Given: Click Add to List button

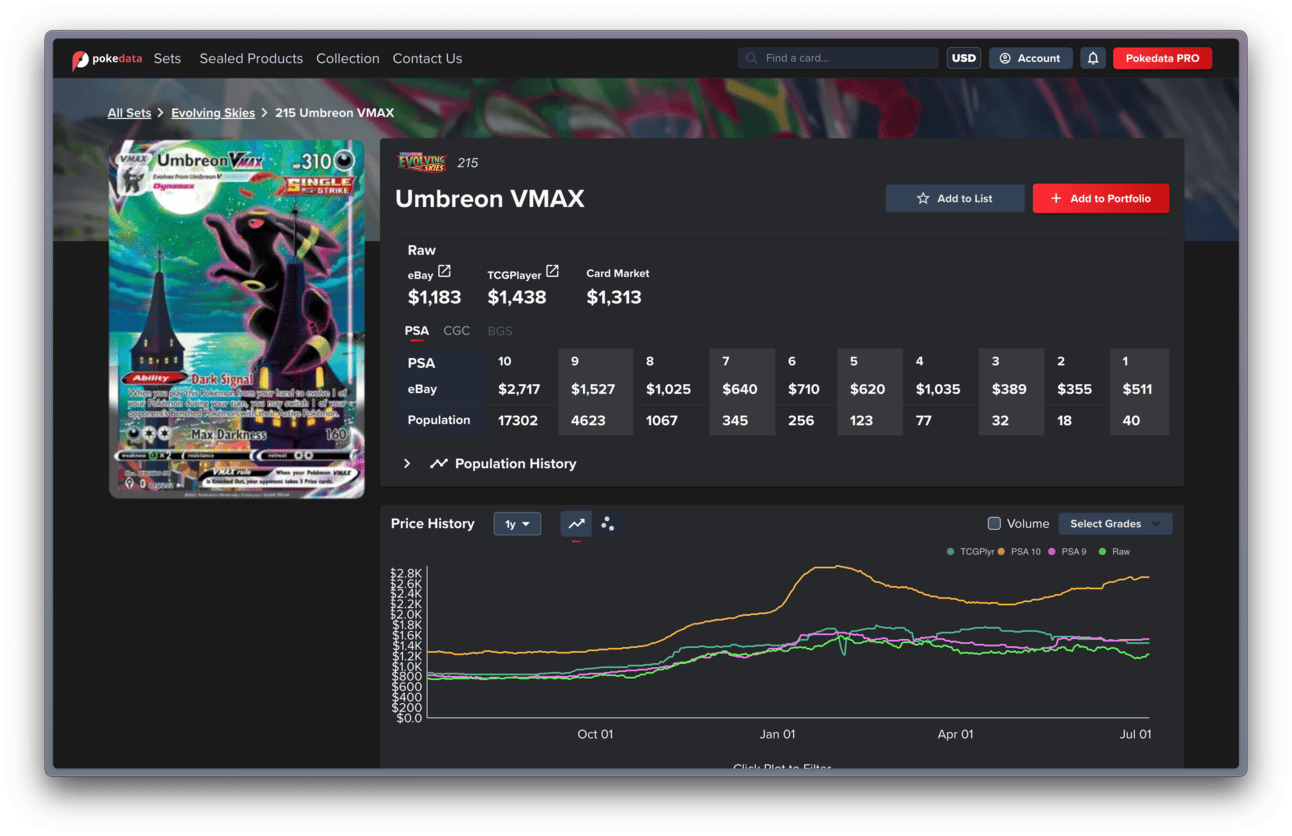Looking at the screenshot, I should [955, 198].
